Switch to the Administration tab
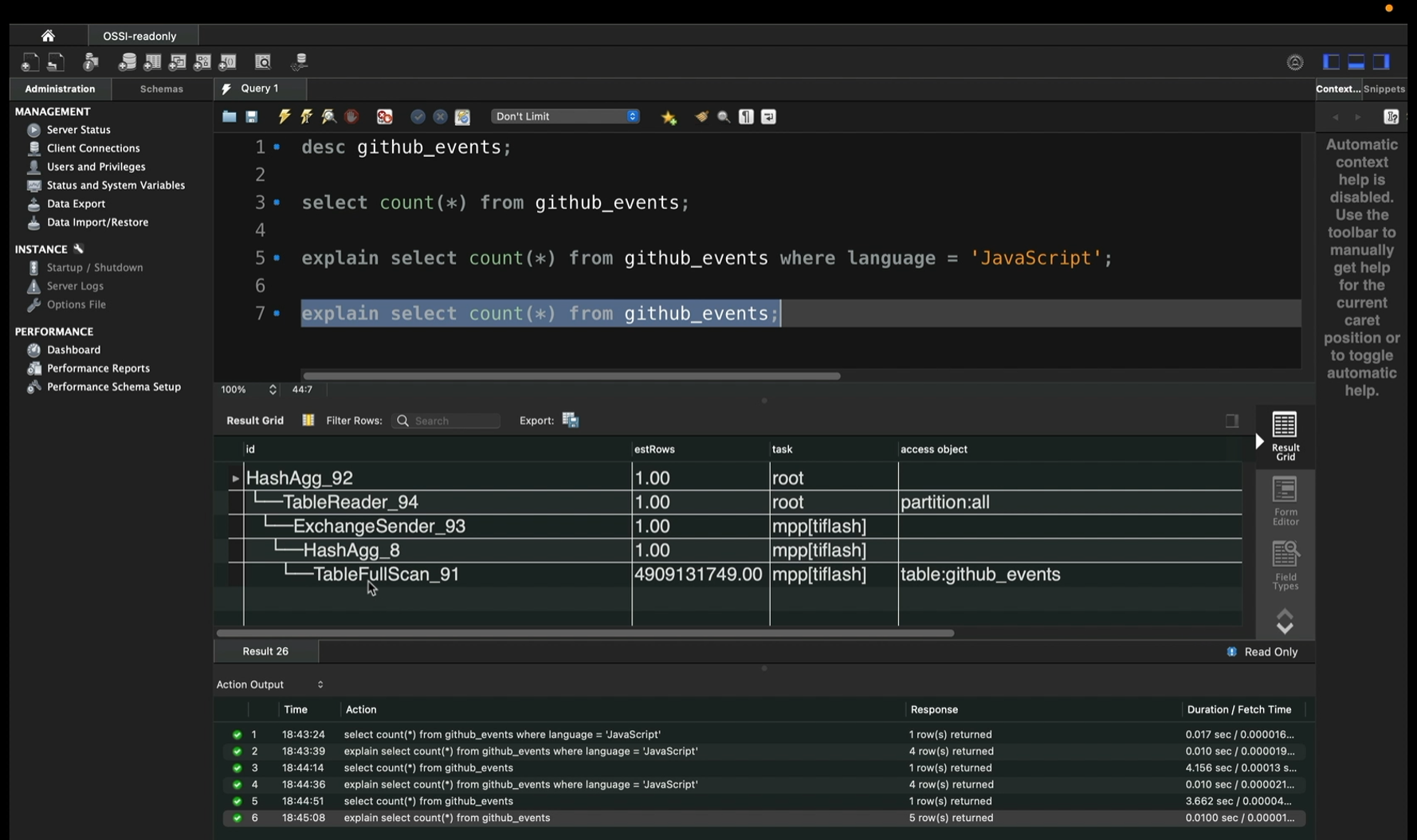The width and height of the screenshot is (1417, 840). click(x=60, y=88)
